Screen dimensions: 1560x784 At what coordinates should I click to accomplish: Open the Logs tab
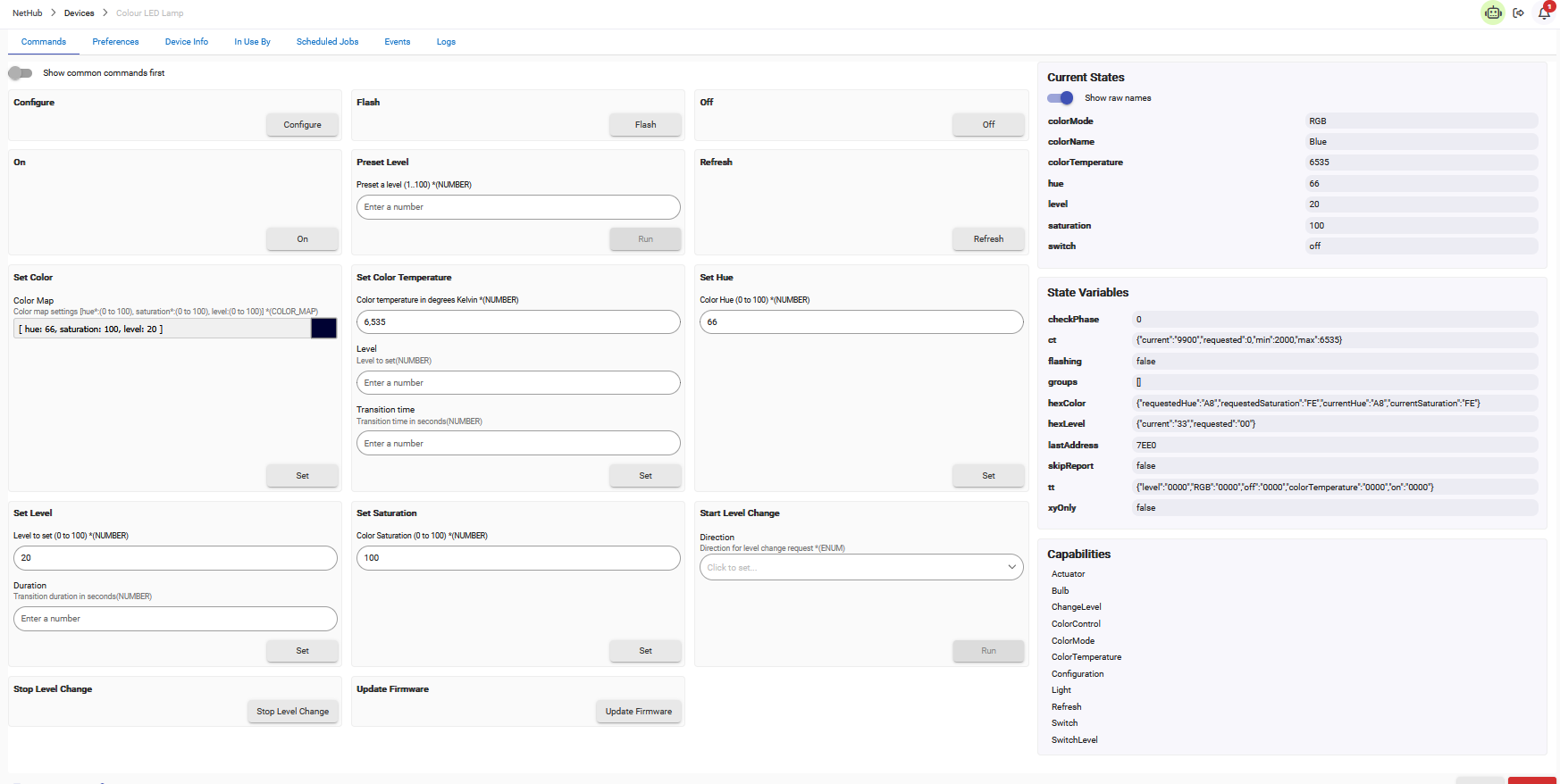coord(446,42)
